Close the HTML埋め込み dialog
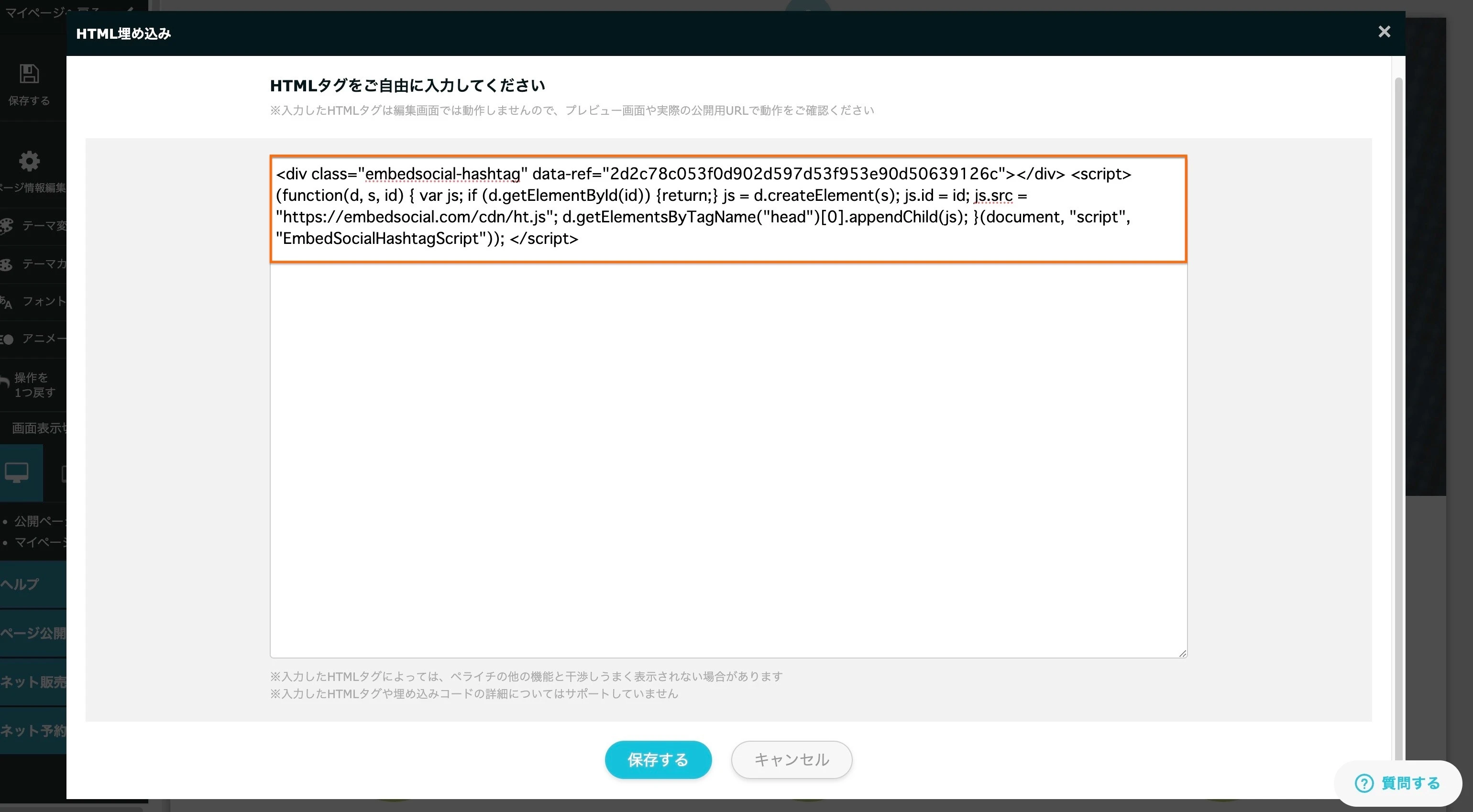 tap(1384, 32)
